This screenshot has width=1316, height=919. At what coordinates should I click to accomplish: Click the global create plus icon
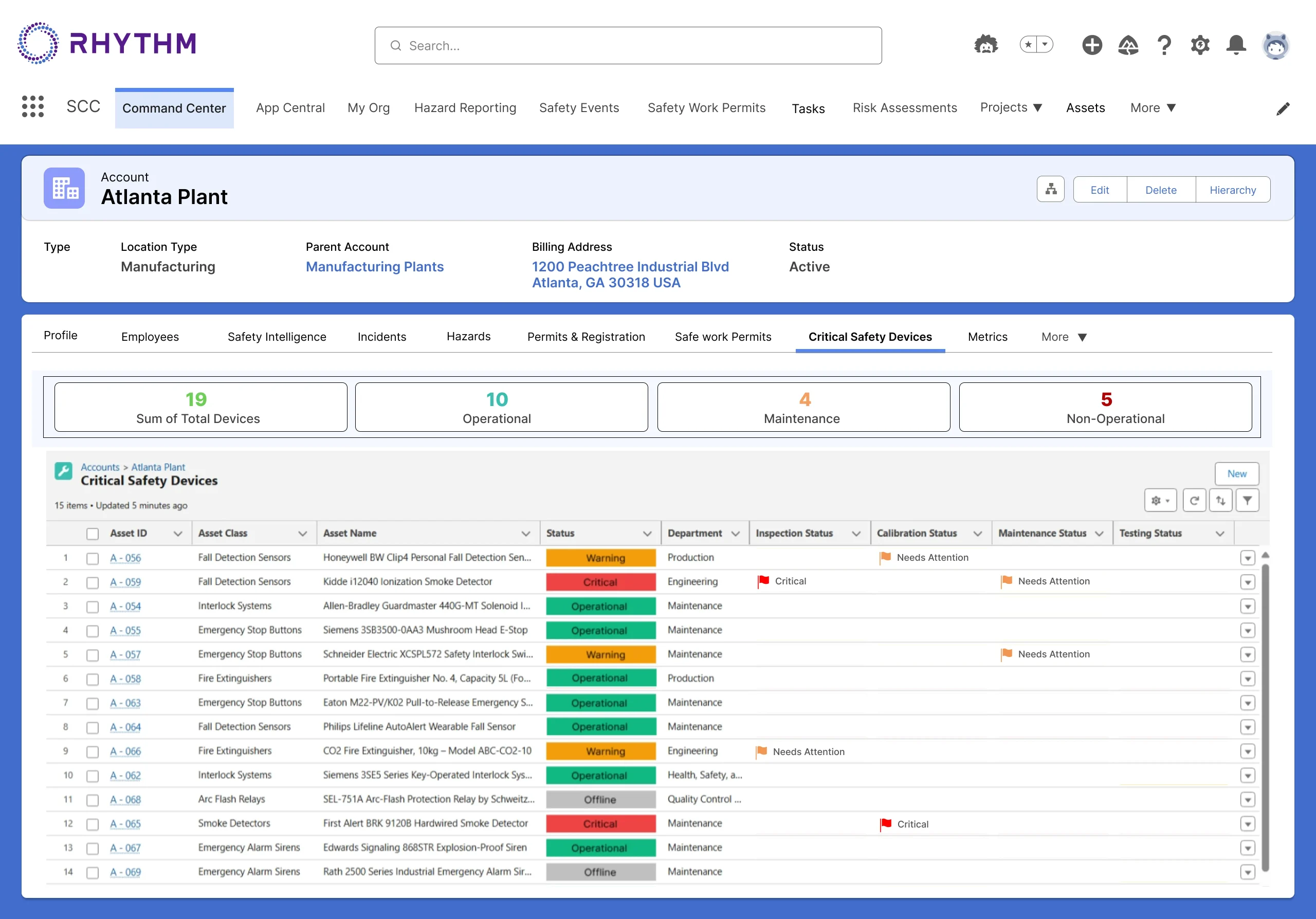1092,45
